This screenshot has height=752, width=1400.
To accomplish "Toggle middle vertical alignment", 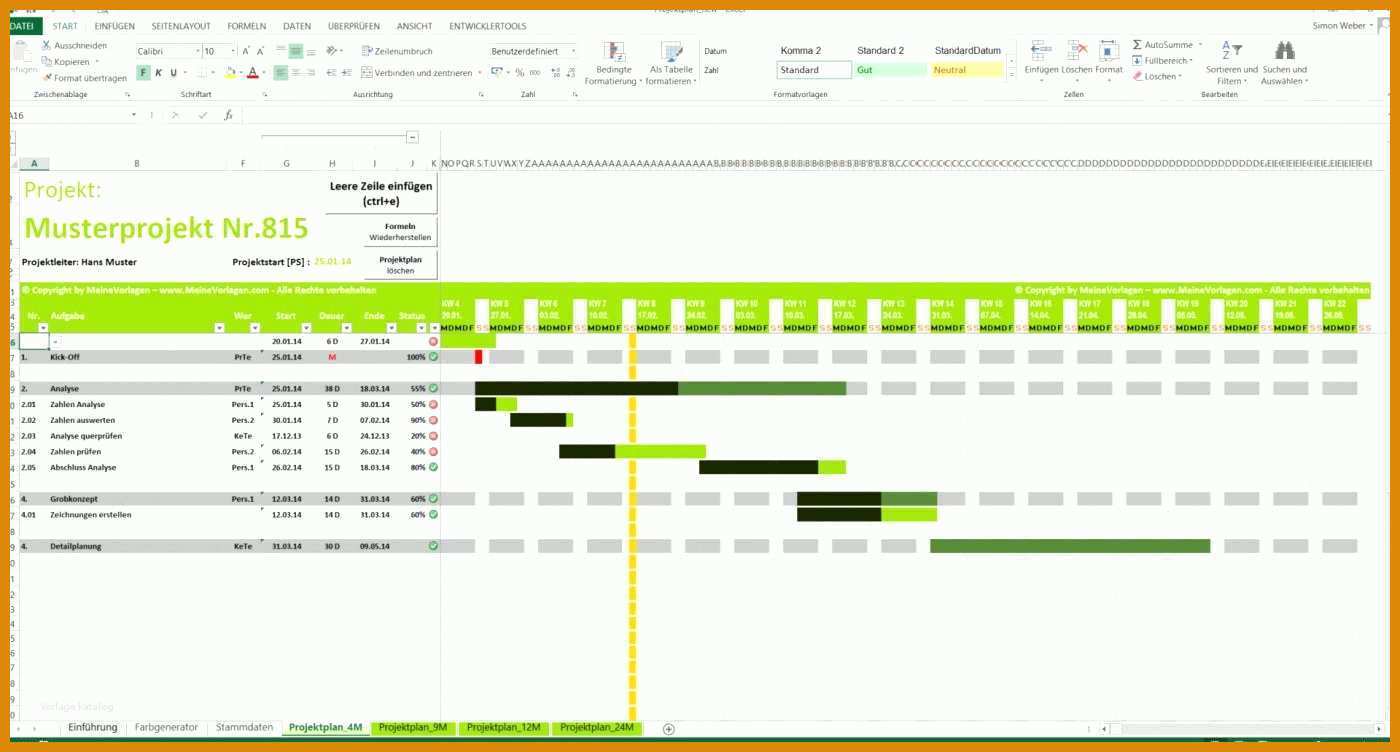I will (296, 51).
